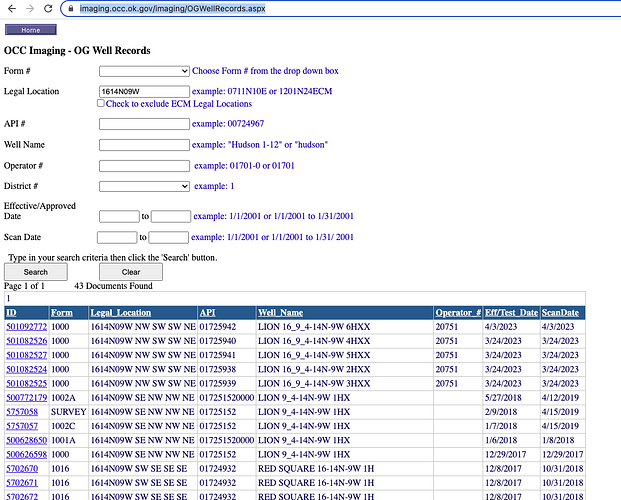Click the API # input field

[144, 124]
